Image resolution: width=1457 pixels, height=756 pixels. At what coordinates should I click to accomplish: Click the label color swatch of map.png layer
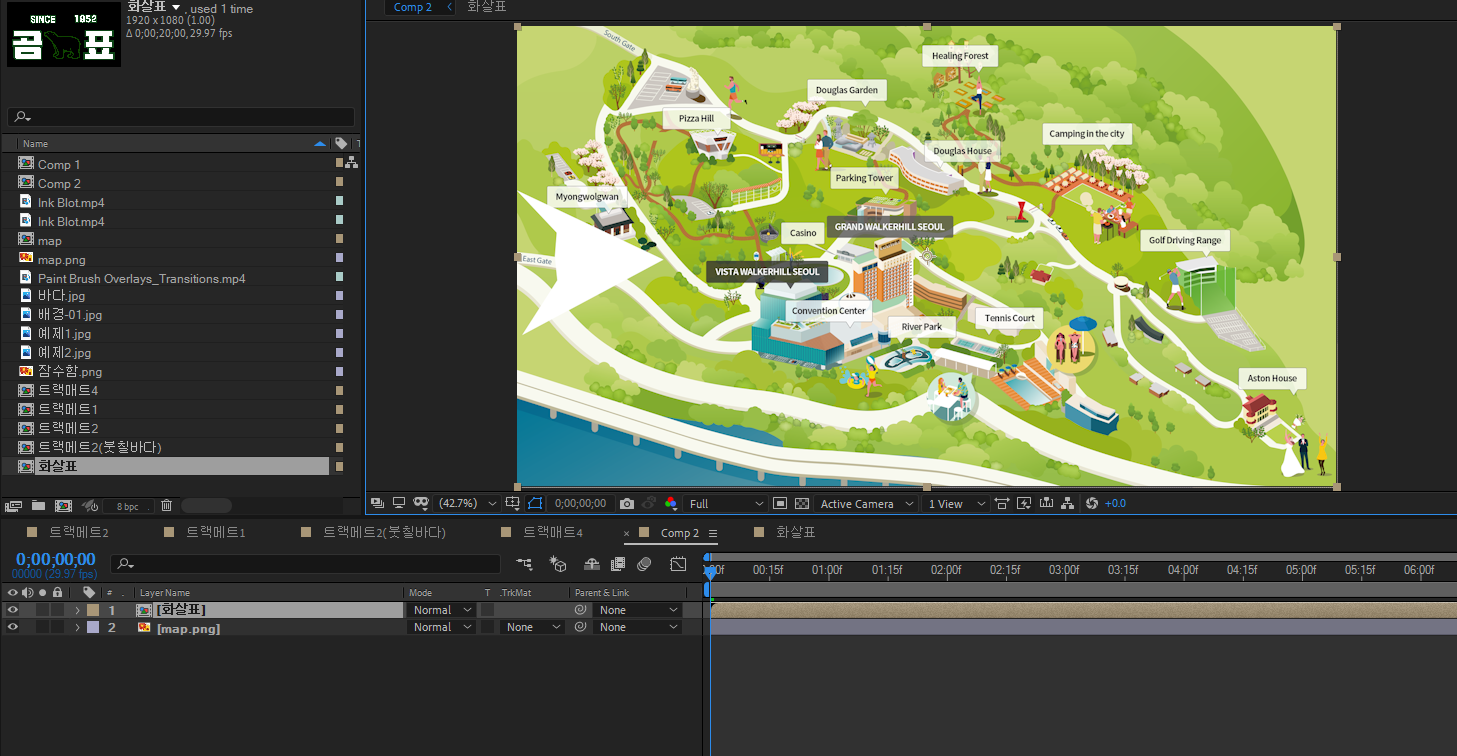click(93, 627)
